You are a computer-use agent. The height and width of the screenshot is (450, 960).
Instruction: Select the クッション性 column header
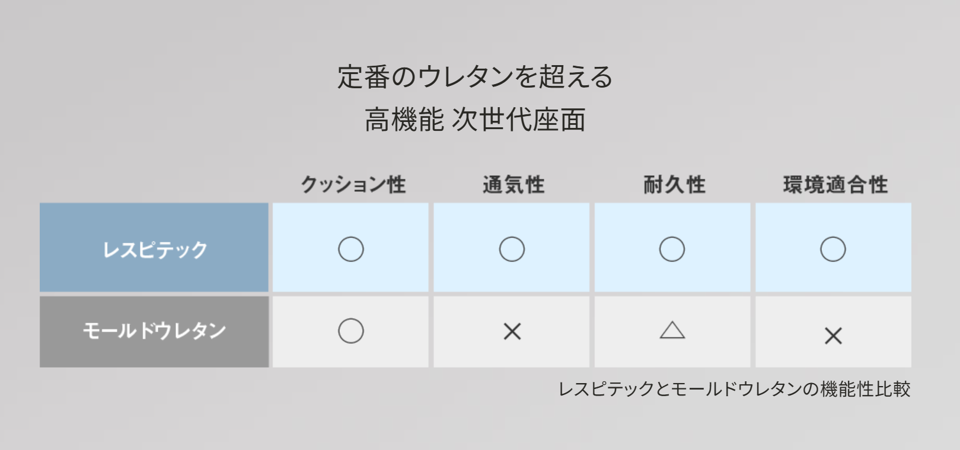(x=353, y=185)
